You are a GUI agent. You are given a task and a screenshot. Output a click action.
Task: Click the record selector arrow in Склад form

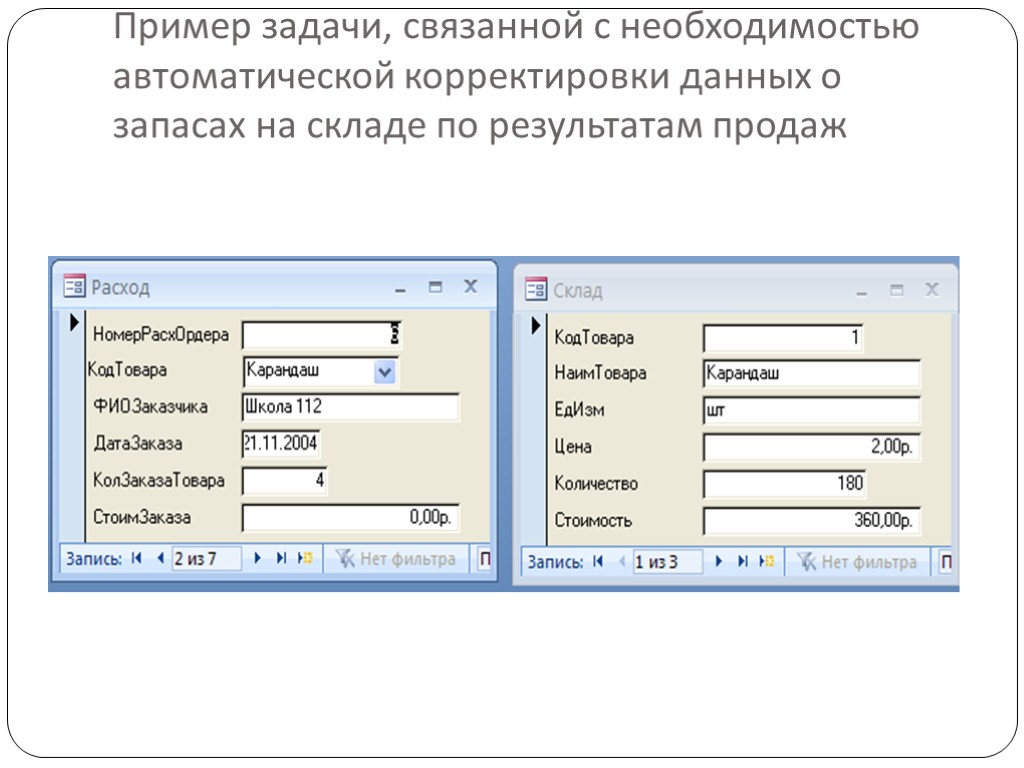536,325
